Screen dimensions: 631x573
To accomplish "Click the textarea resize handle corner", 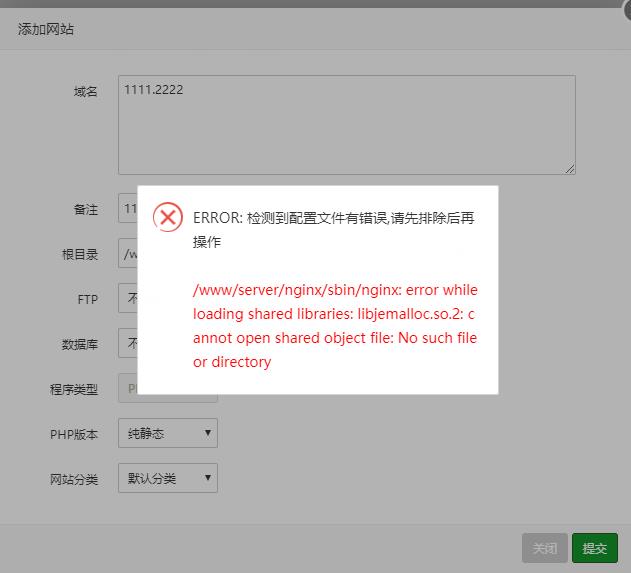I will pyautogui.click(x=570, y=169).
